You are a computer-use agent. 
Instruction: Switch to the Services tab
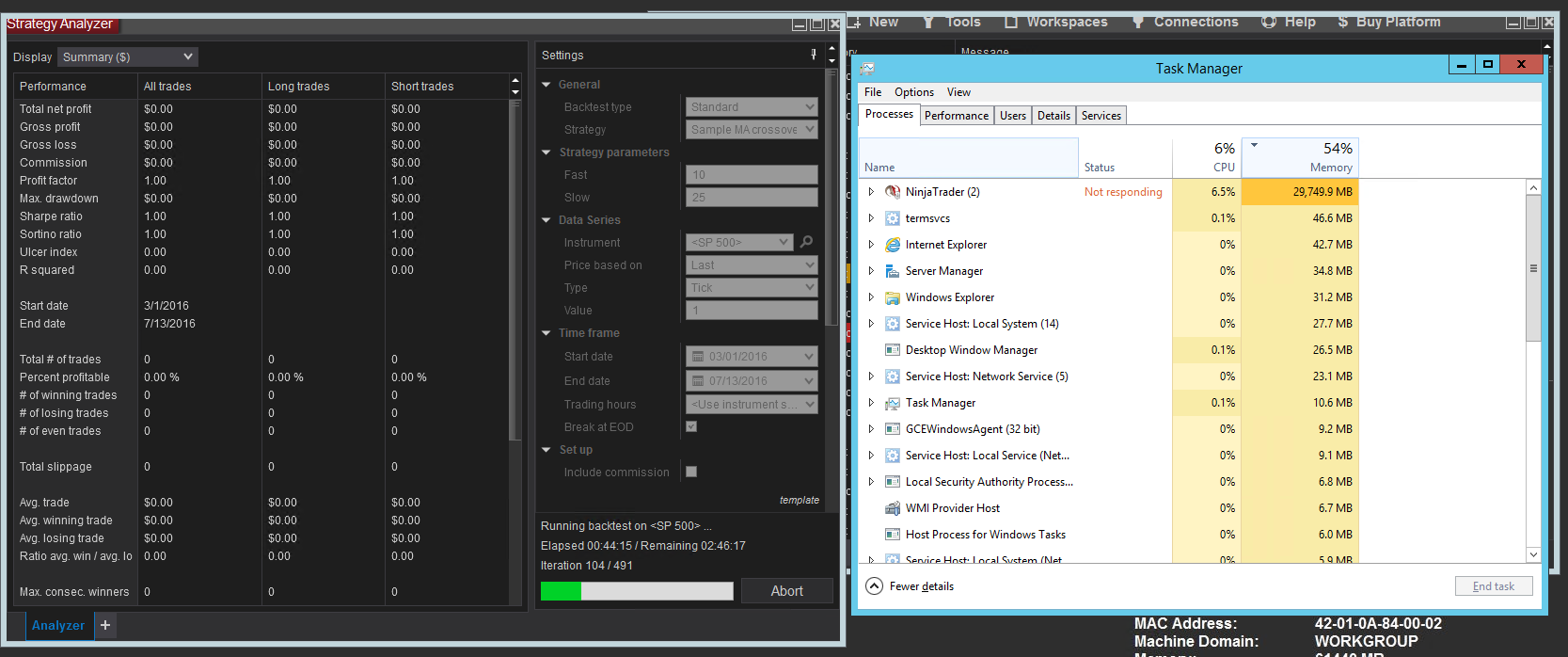[1101, 116]
